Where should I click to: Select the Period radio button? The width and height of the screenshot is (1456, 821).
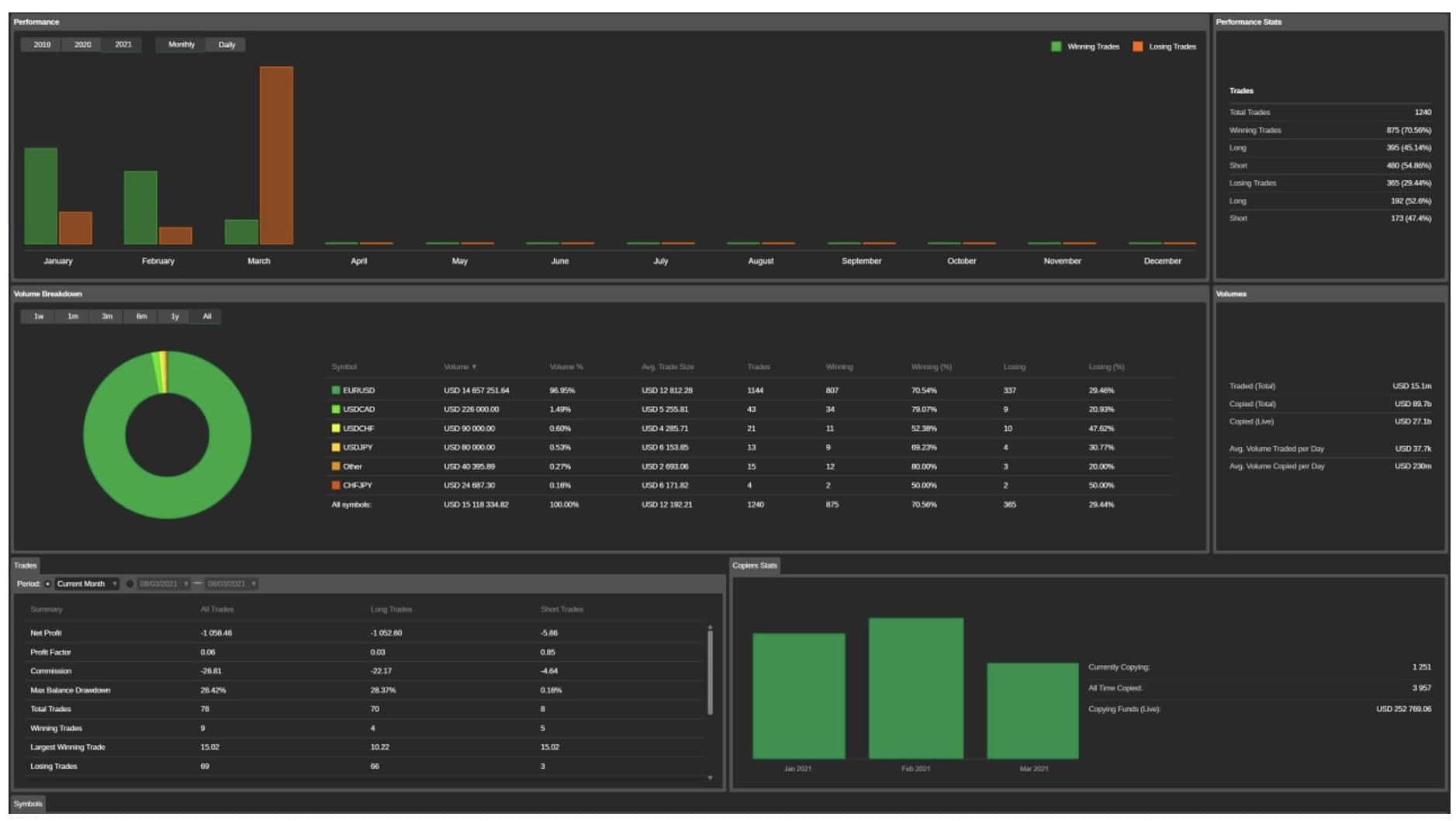coord(48,584)
